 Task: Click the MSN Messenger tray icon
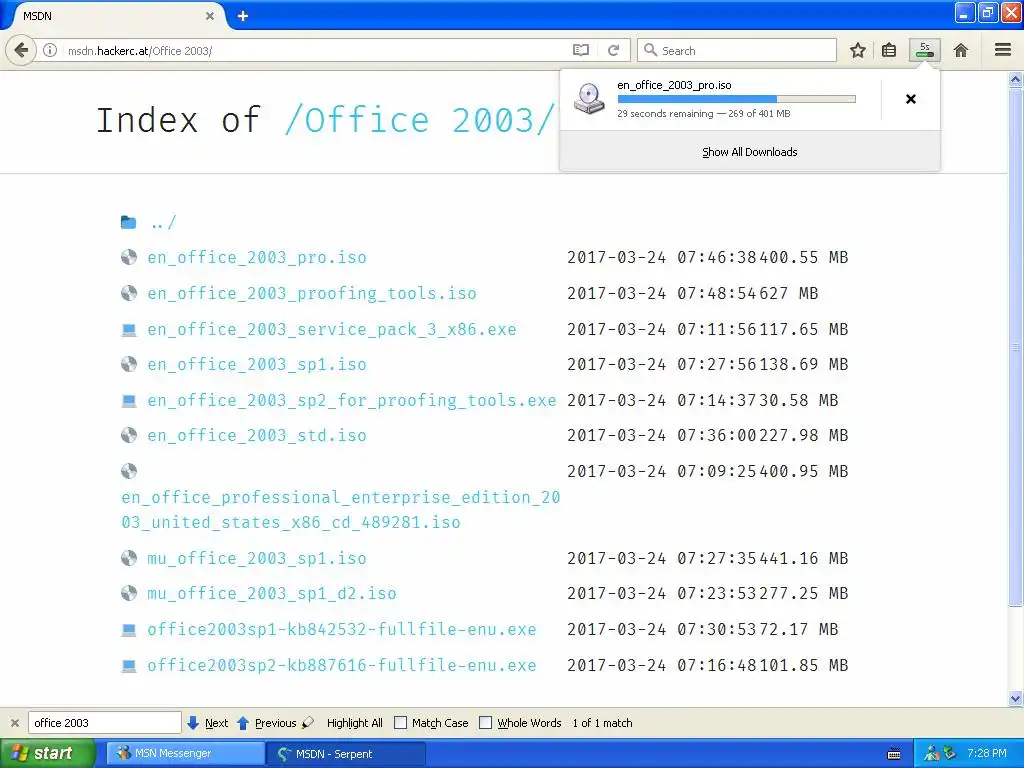coord(932,754)
